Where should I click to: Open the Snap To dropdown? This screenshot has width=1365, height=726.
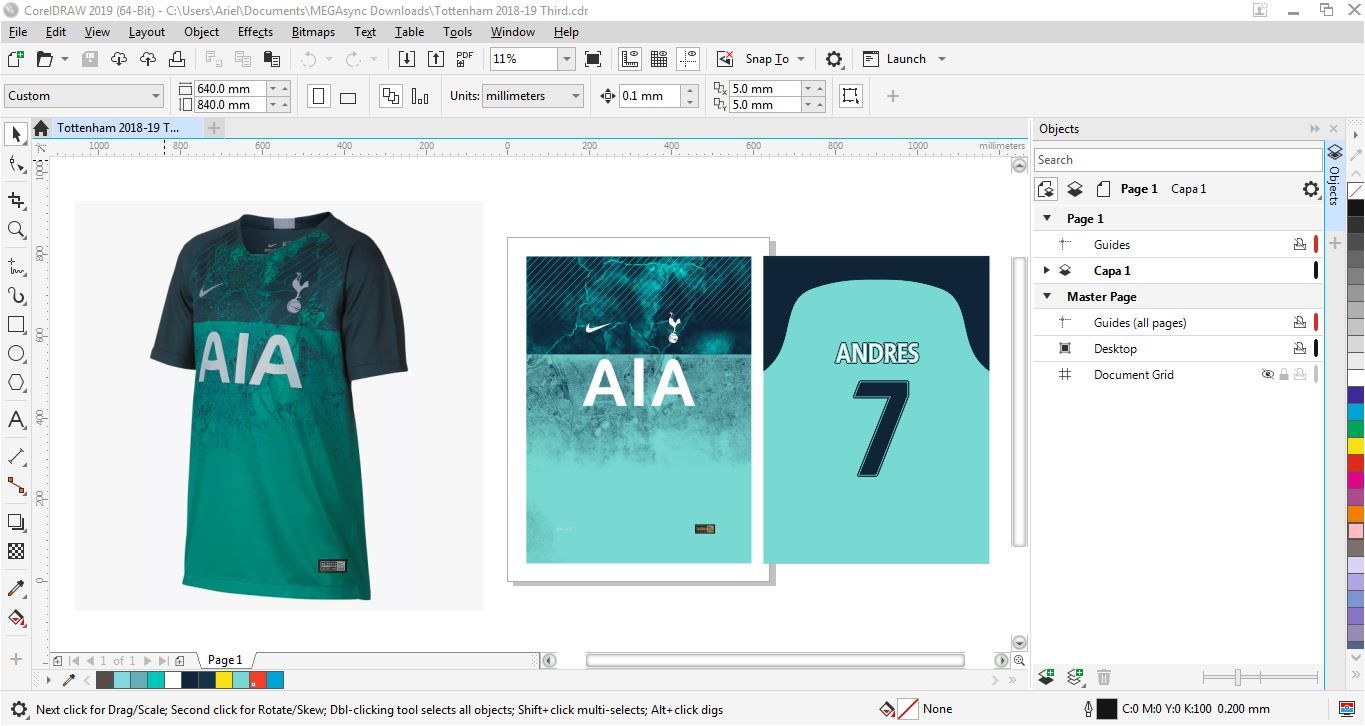click(800, 59)
